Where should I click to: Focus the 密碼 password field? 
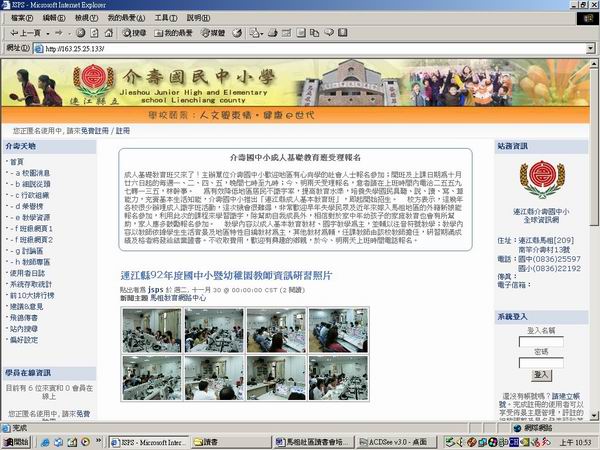point(541,363)
